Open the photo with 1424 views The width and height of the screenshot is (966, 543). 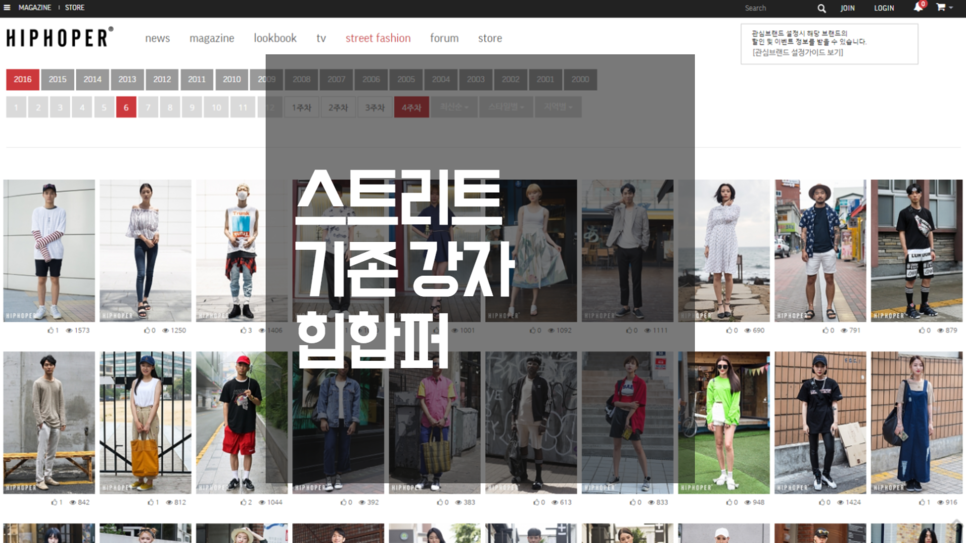(821, 423)
